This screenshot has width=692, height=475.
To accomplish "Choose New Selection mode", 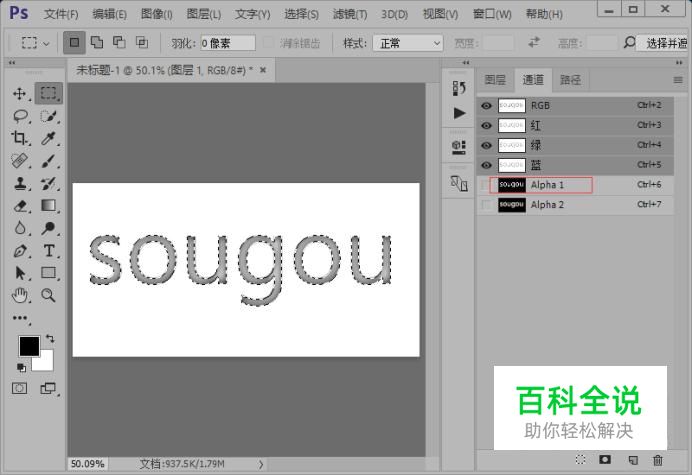I will tap(74, 42).
